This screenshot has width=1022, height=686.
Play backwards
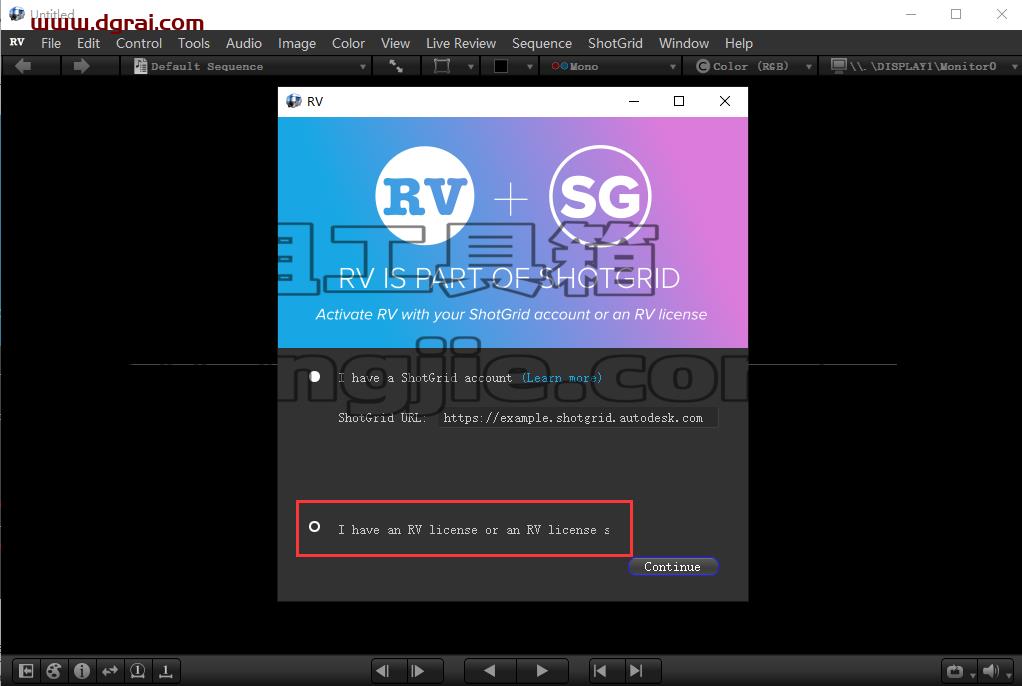click(489, 670)
